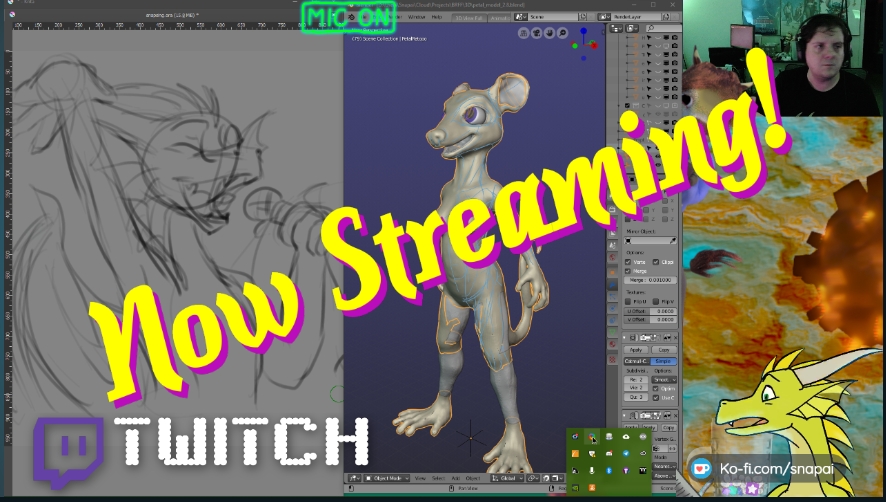
Task: Enable the Flip U texture checkbox
Action: [x=628, y=301]
